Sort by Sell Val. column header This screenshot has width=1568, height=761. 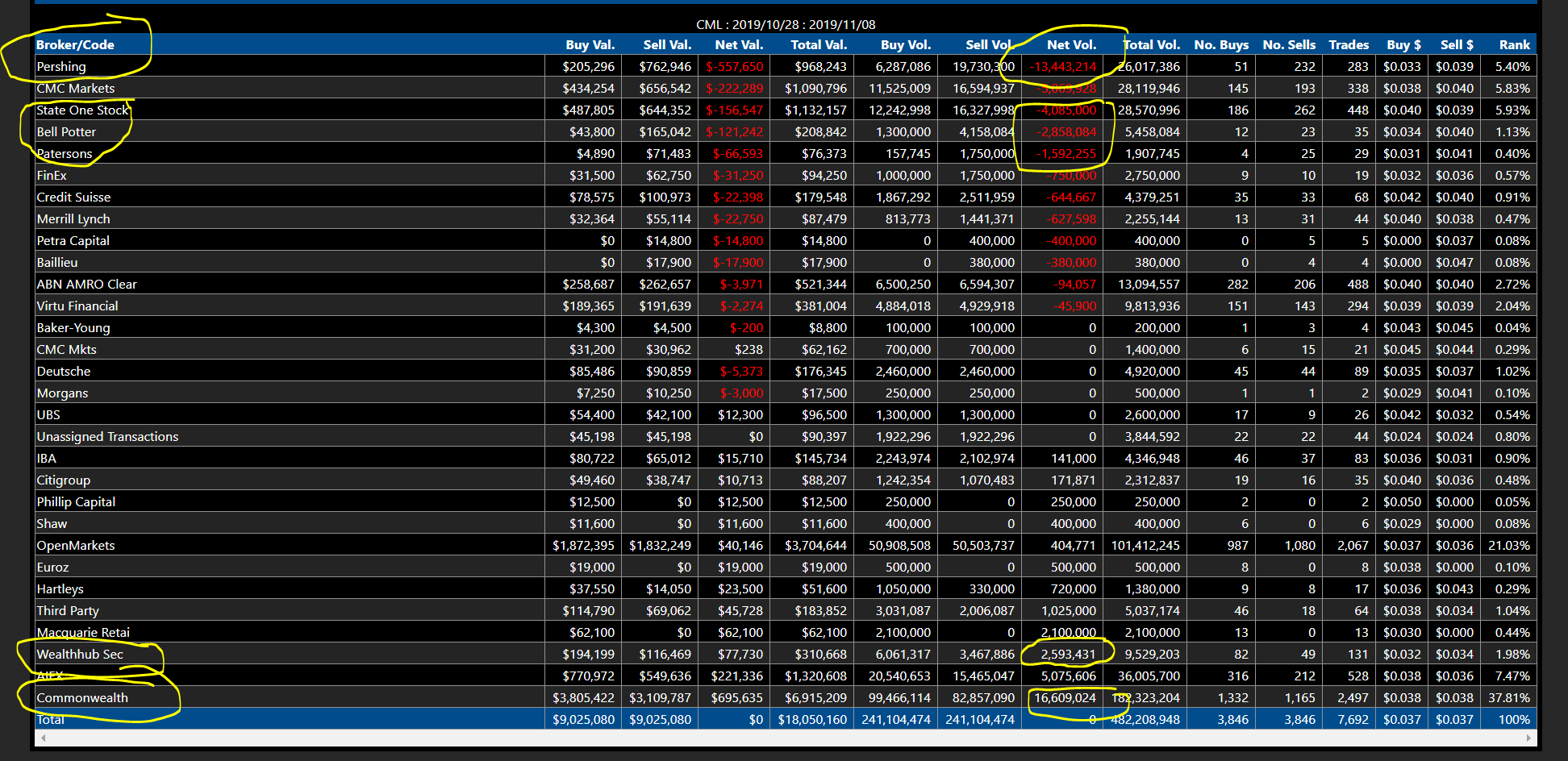coord(667,45)
